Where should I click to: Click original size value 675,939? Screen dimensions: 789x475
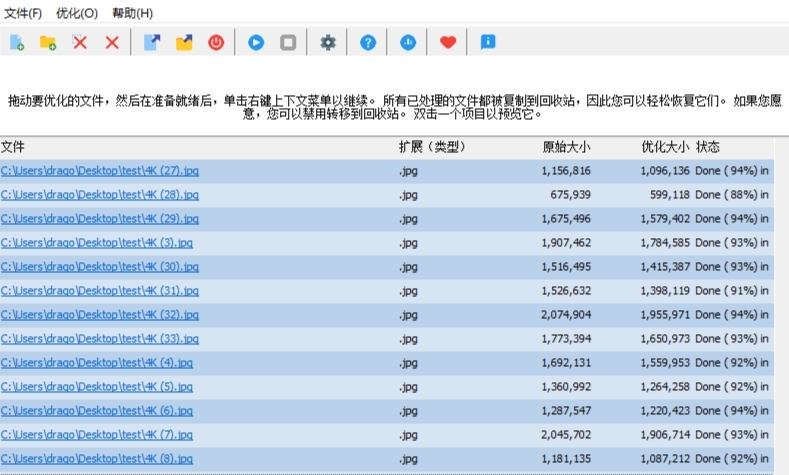(570, 195)
